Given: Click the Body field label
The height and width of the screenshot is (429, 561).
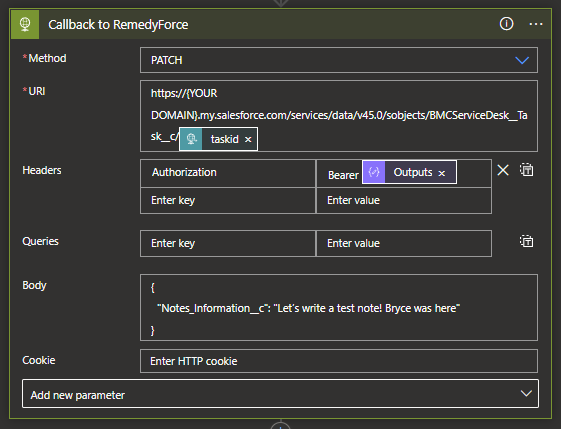Looking at the screenshot, I should pos(34,285).
